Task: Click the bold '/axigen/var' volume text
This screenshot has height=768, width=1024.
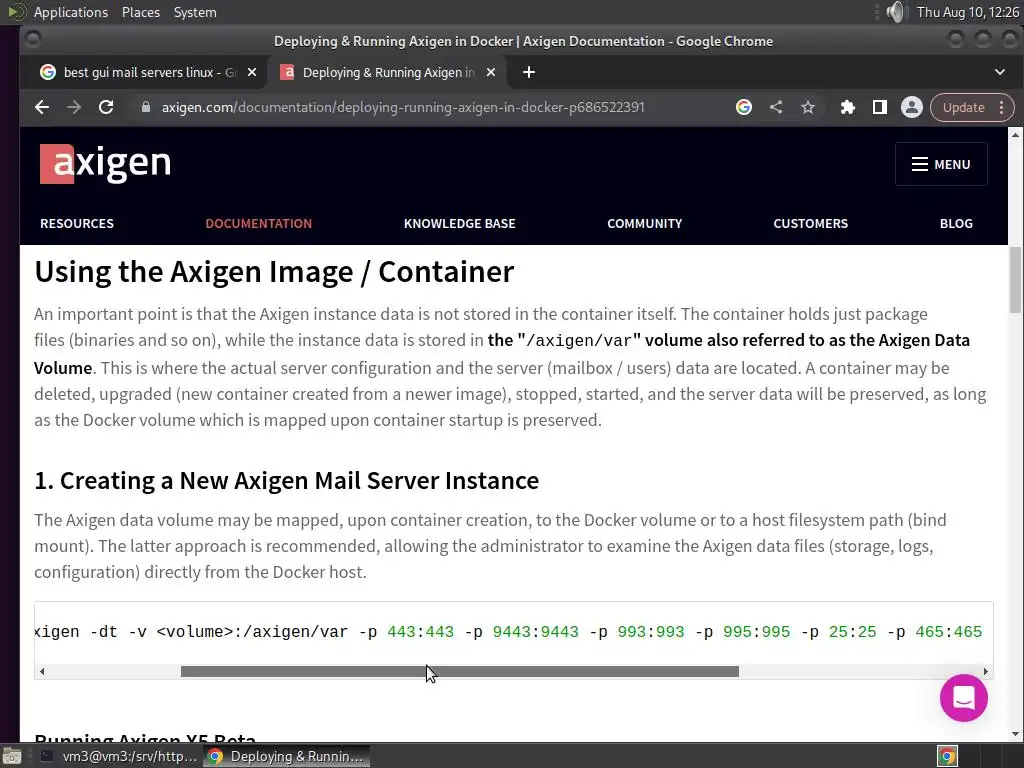Action: [x=579, y=341]
